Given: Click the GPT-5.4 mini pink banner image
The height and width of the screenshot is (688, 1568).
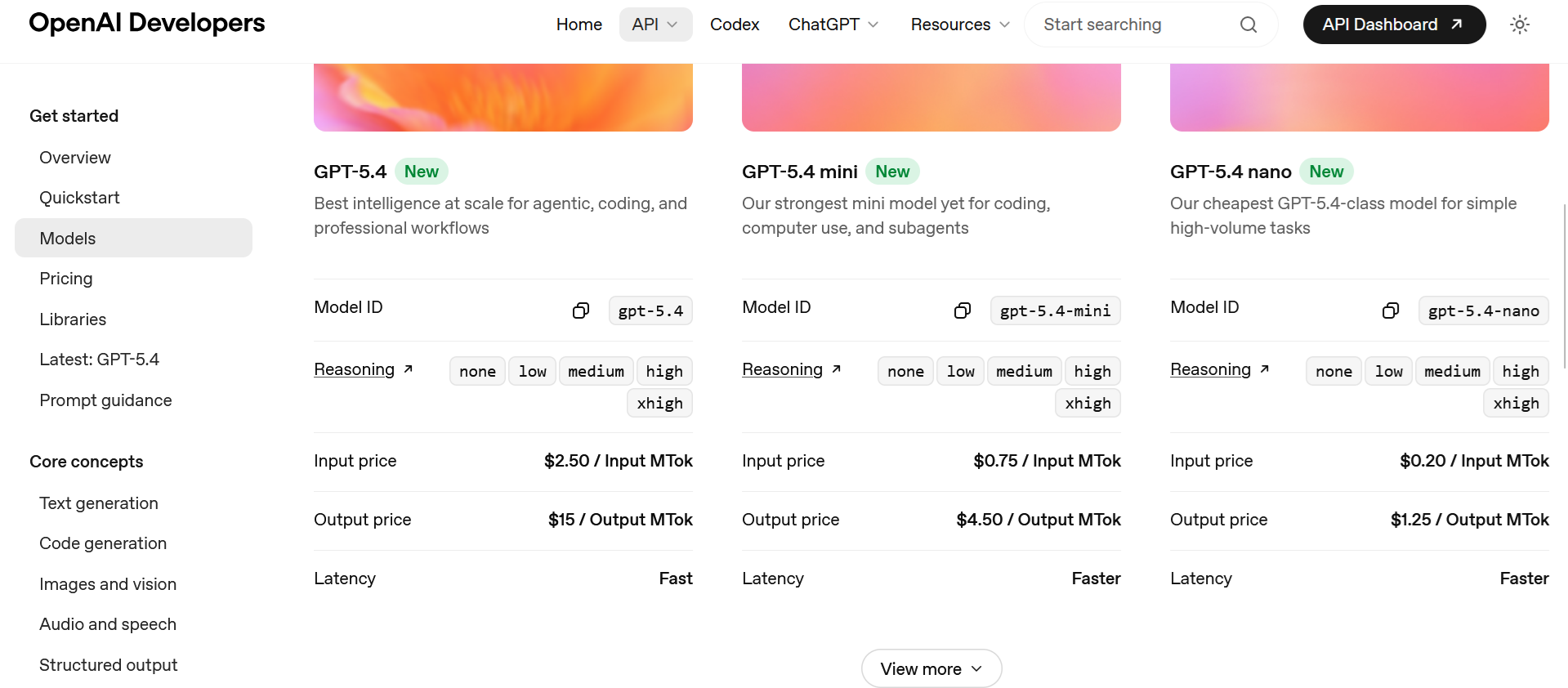Looking at the screenshot, I should (x=931, y=97).
